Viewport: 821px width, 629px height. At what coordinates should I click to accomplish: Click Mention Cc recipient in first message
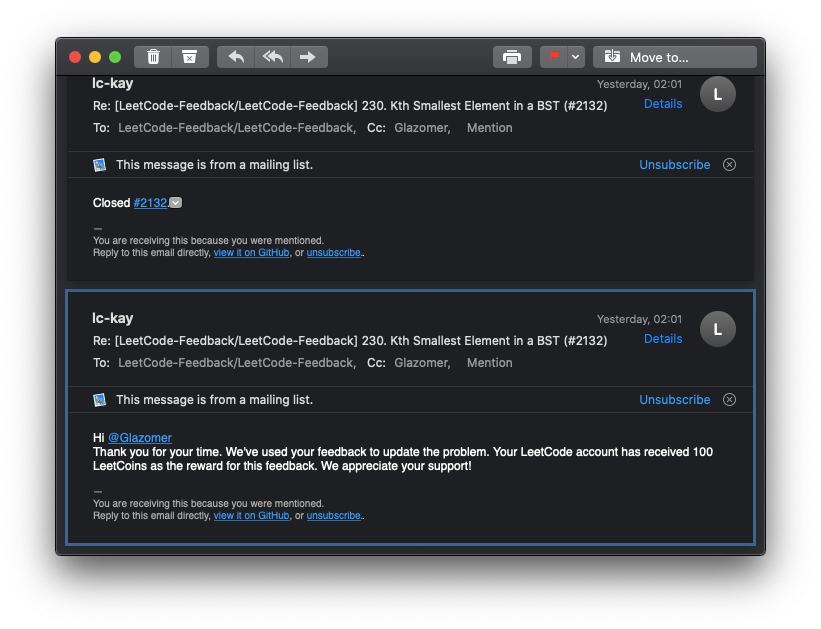(490, 128)
